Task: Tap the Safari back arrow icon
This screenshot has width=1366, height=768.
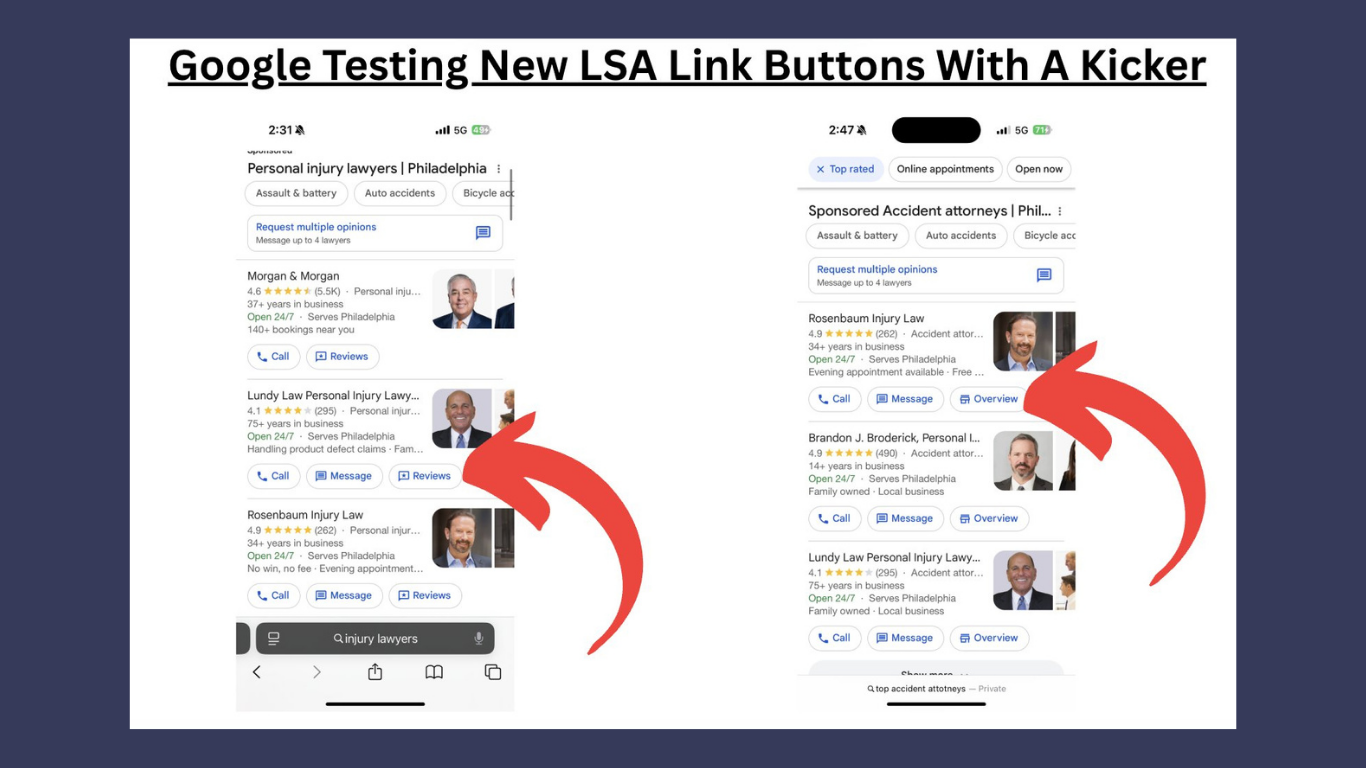Action: point(257,672)
